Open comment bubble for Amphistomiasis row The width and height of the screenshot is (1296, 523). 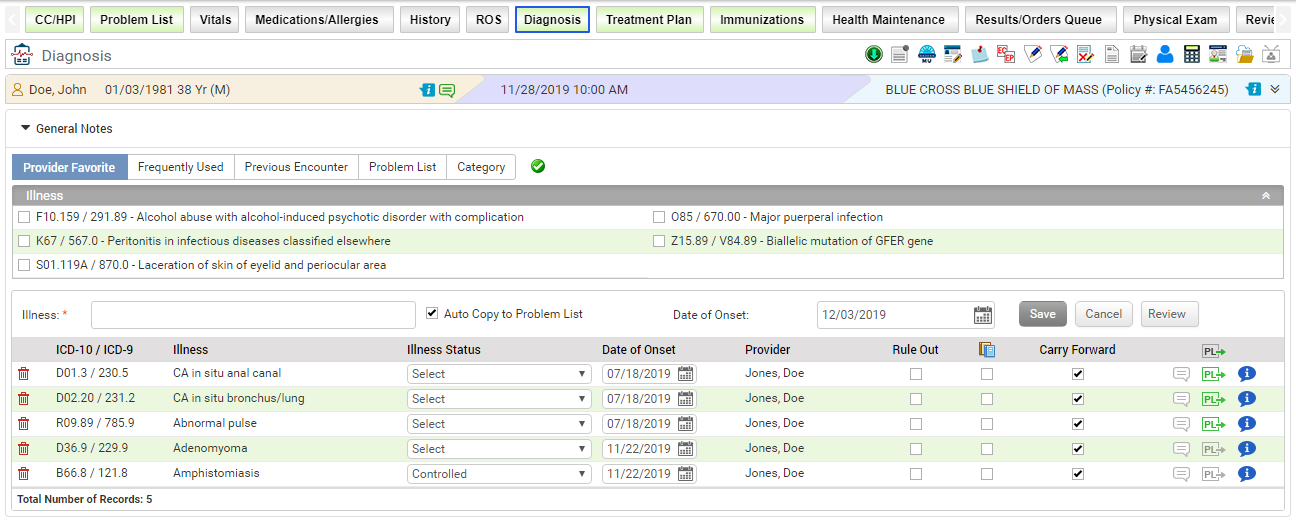coord(1181,474)
